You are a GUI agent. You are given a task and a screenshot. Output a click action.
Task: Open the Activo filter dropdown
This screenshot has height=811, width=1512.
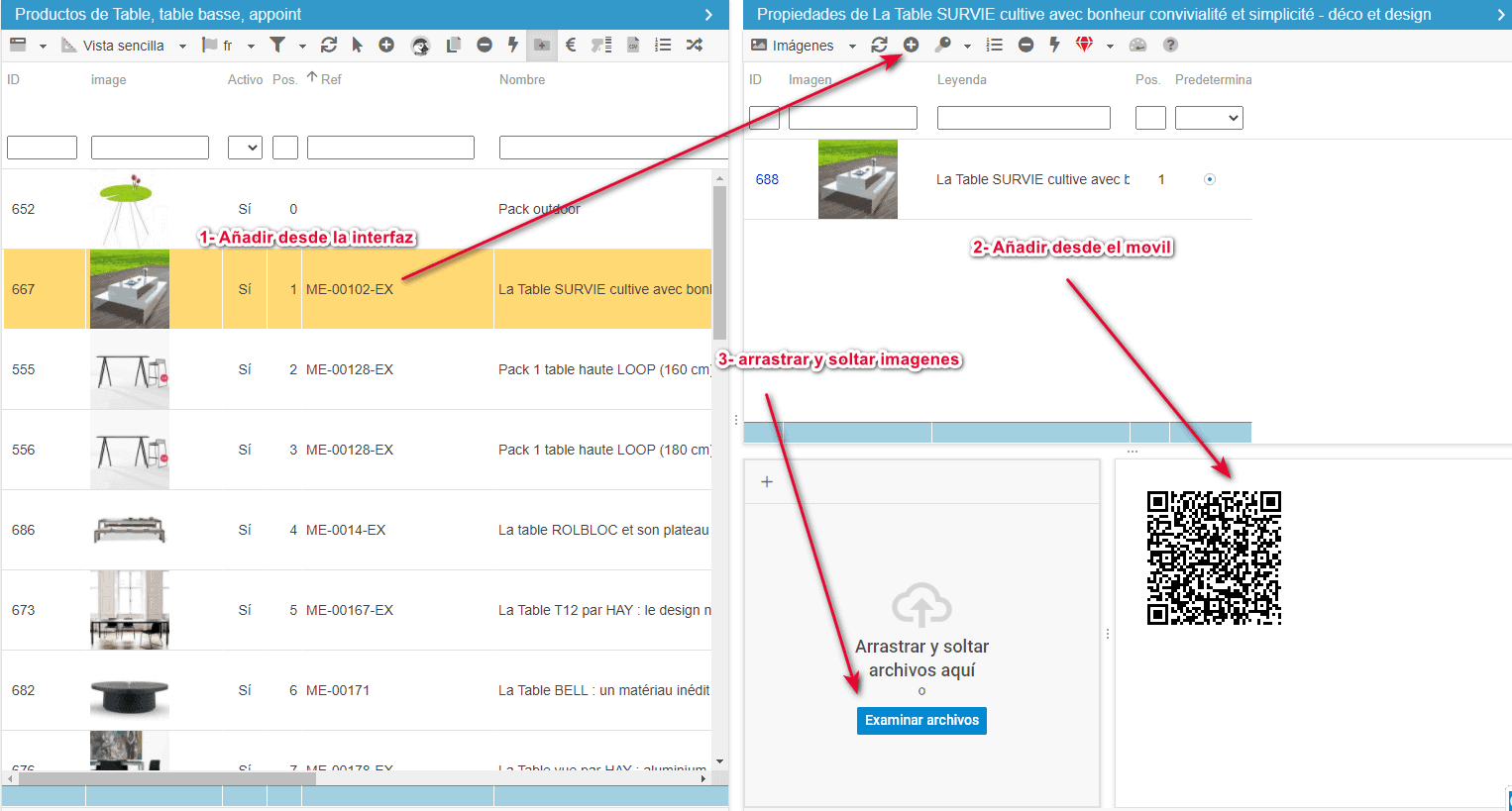click(x=245, y=148)
